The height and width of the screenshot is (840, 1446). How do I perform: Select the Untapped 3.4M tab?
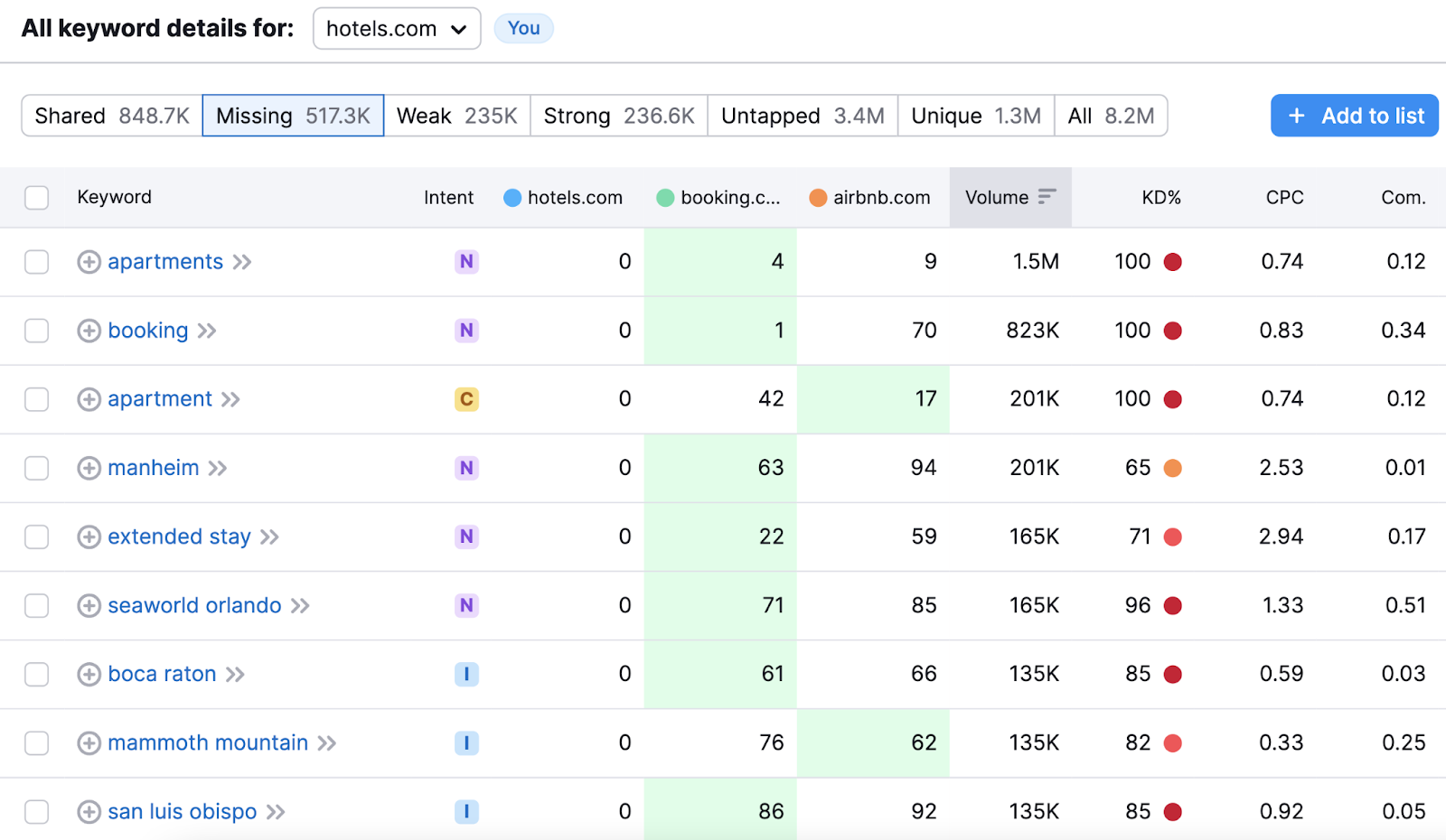pyautogui.click(x=803, y=116)
